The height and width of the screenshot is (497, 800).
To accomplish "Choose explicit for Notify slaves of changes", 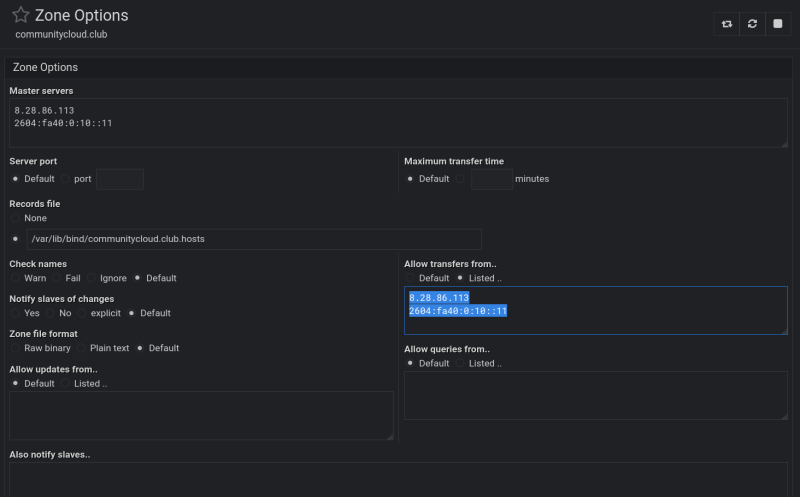I will [82, 313].
